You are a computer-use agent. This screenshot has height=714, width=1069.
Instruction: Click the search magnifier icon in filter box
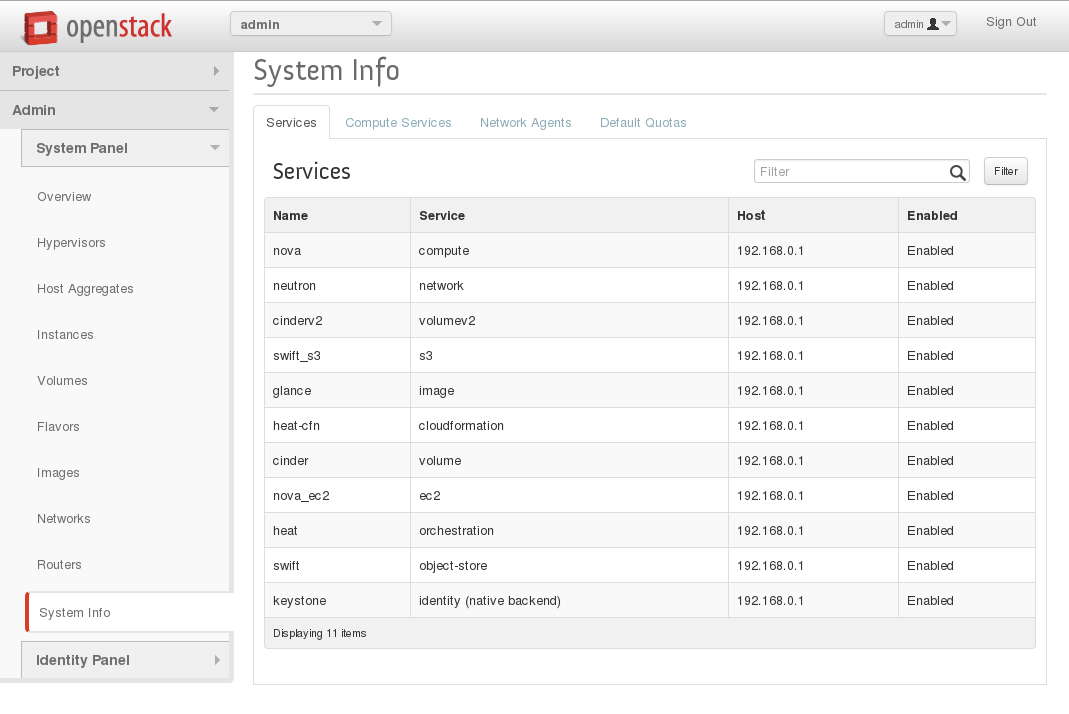[x=957, y=173]
